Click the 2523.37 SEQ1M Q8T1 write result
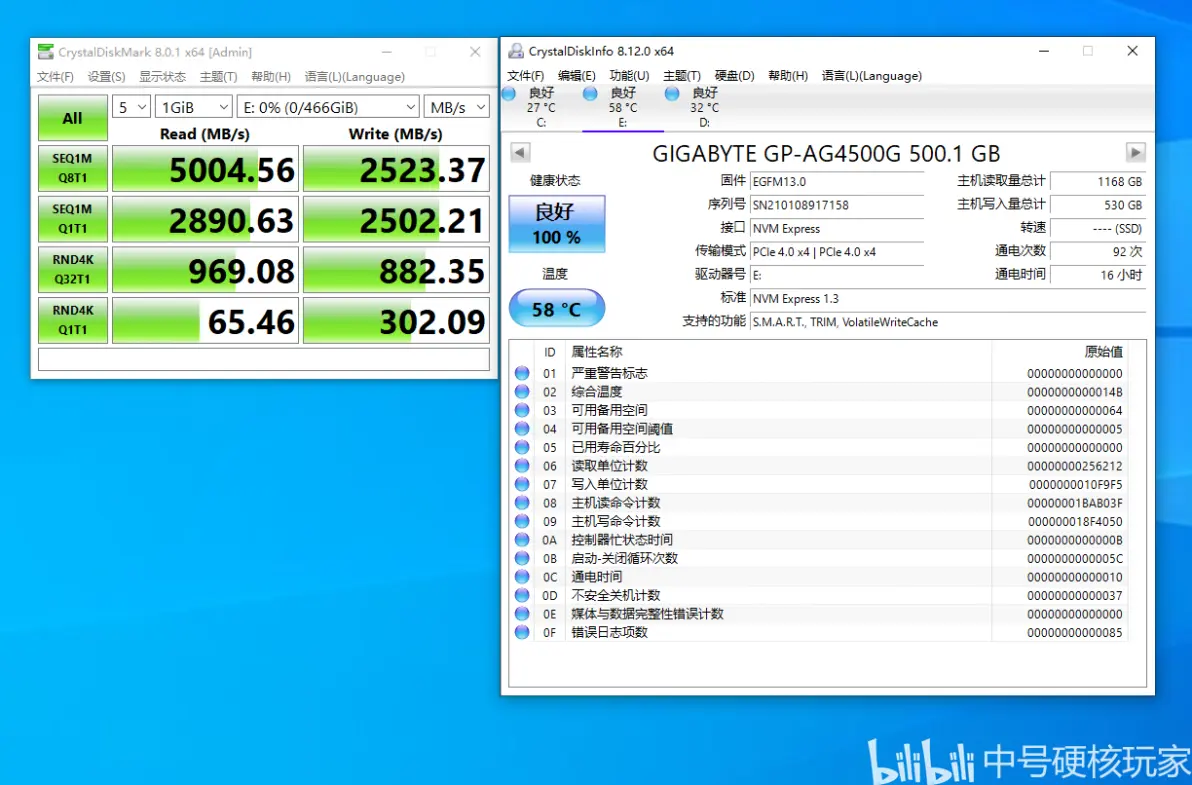Image resolution: width=1192 pixels, height=785 pixels. [x=396, y=169]
